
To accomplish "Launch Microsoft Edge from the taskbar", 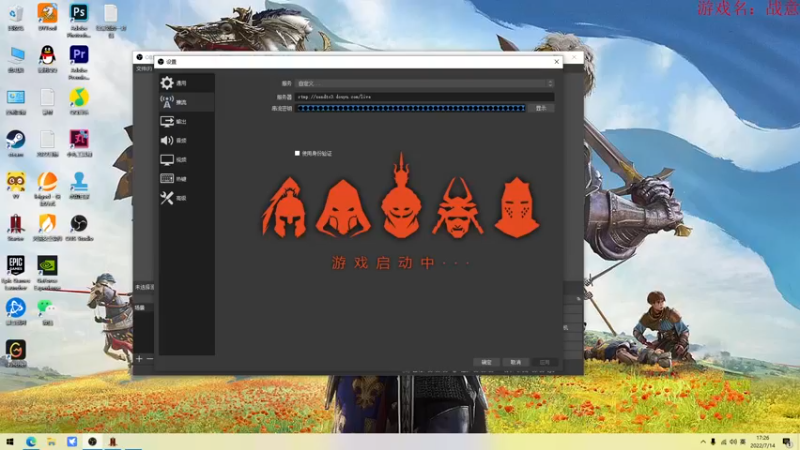I will pyautogui.click(x=31, y=442).
